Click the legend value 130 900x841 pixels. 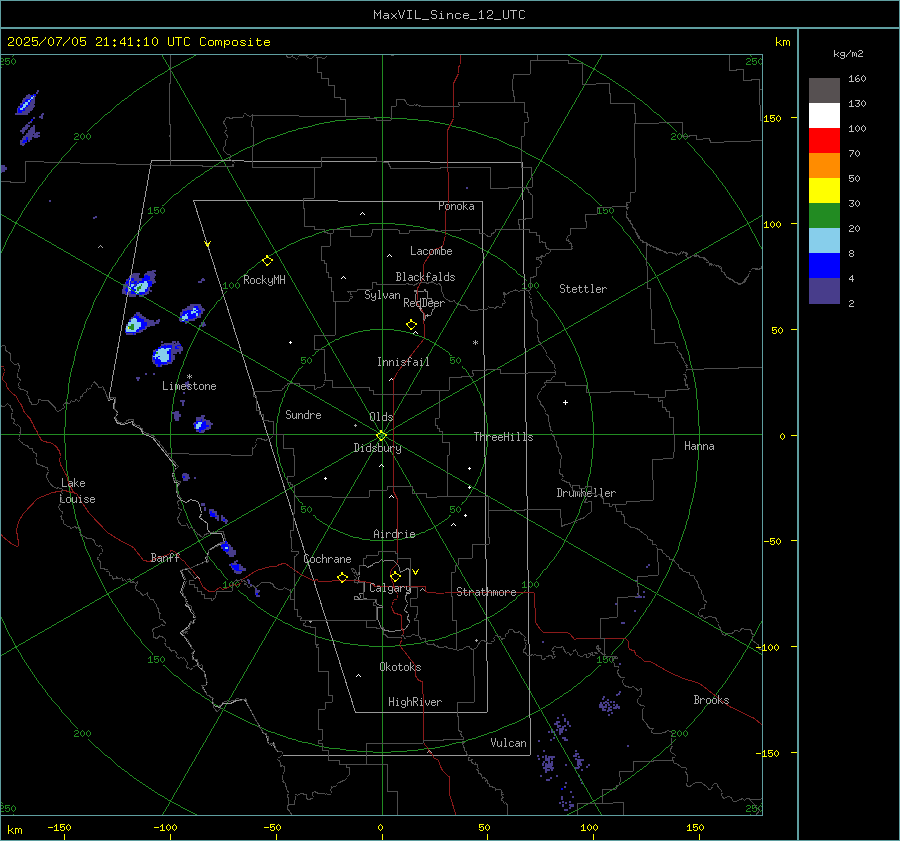point(857,104)
